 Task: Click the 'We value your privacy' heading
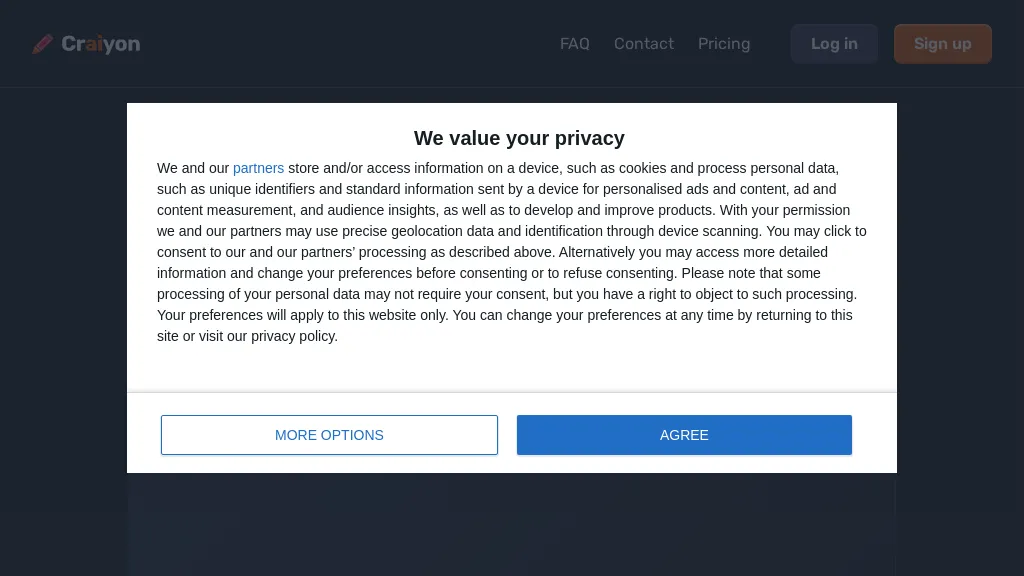[519, 138]
